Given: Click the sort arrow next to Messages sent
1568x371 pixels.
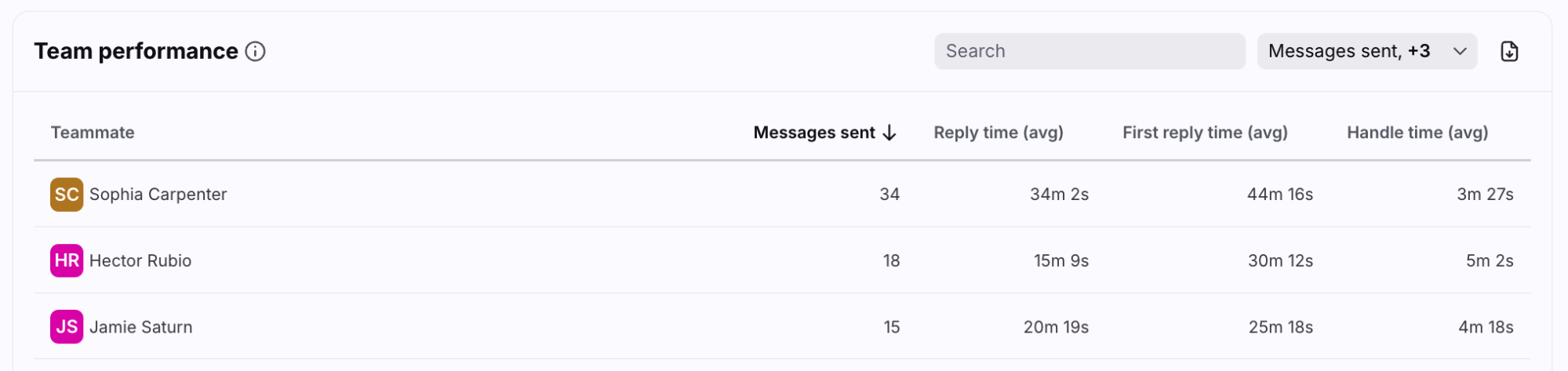Looking at the screenshot, I should (x=890, y=133).
